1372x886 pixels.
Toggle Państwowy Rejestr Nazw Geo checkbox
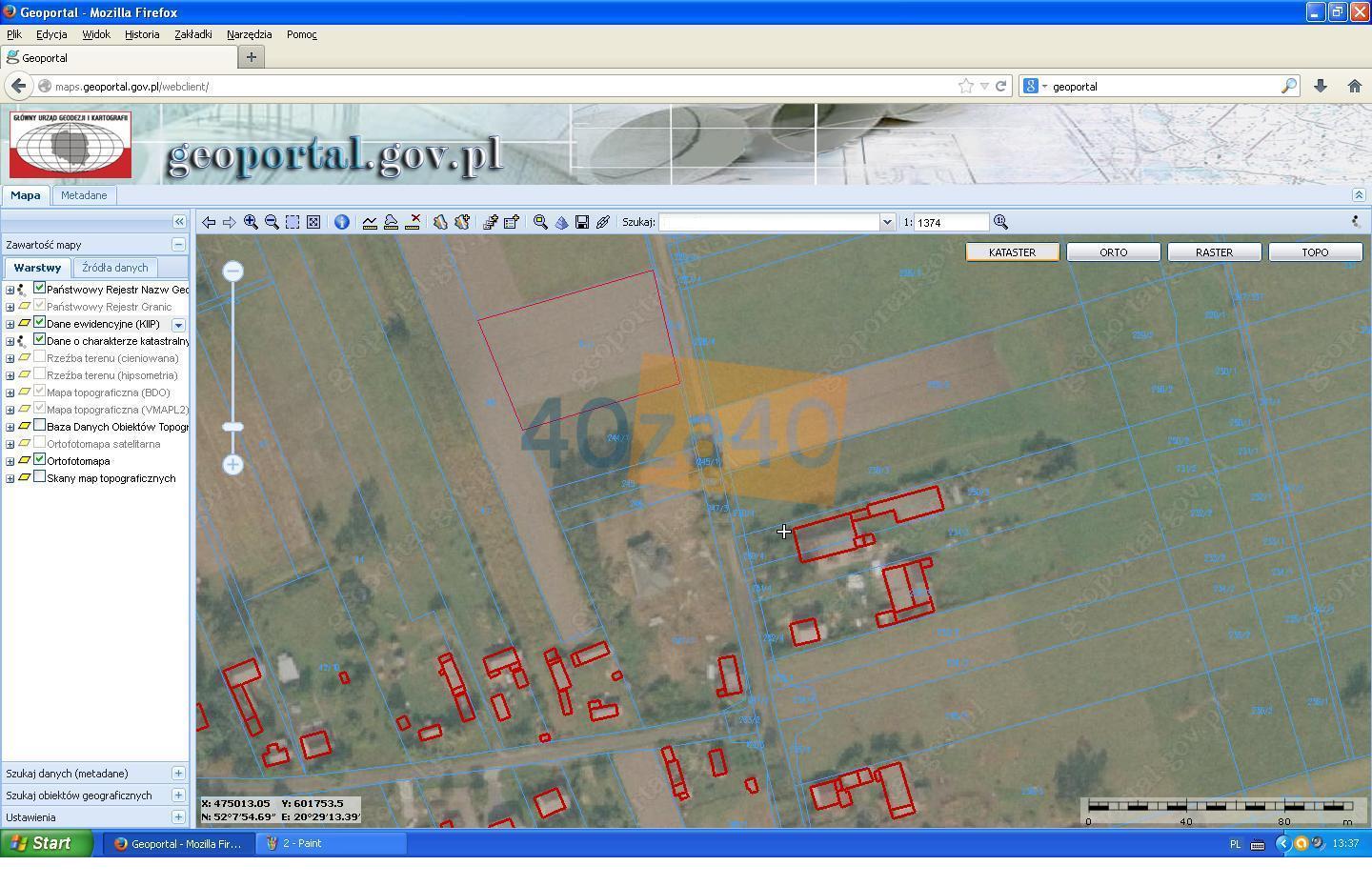coord(40,288)
